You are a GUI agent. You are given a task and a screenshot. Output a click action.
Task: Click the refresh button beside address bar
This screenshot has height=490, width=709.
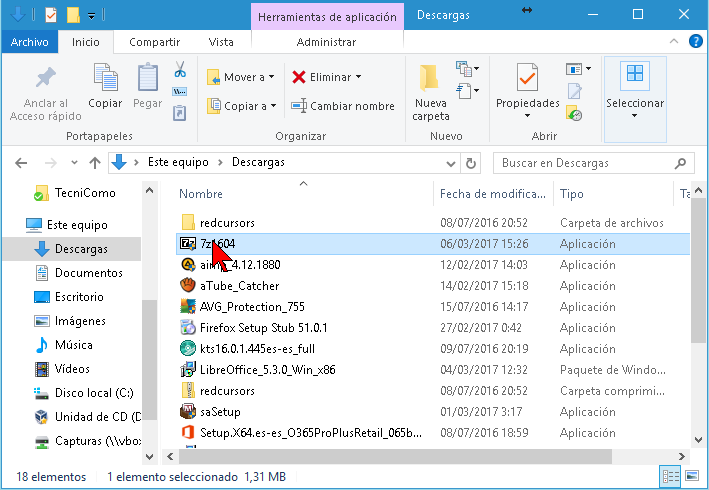point(470,163)
